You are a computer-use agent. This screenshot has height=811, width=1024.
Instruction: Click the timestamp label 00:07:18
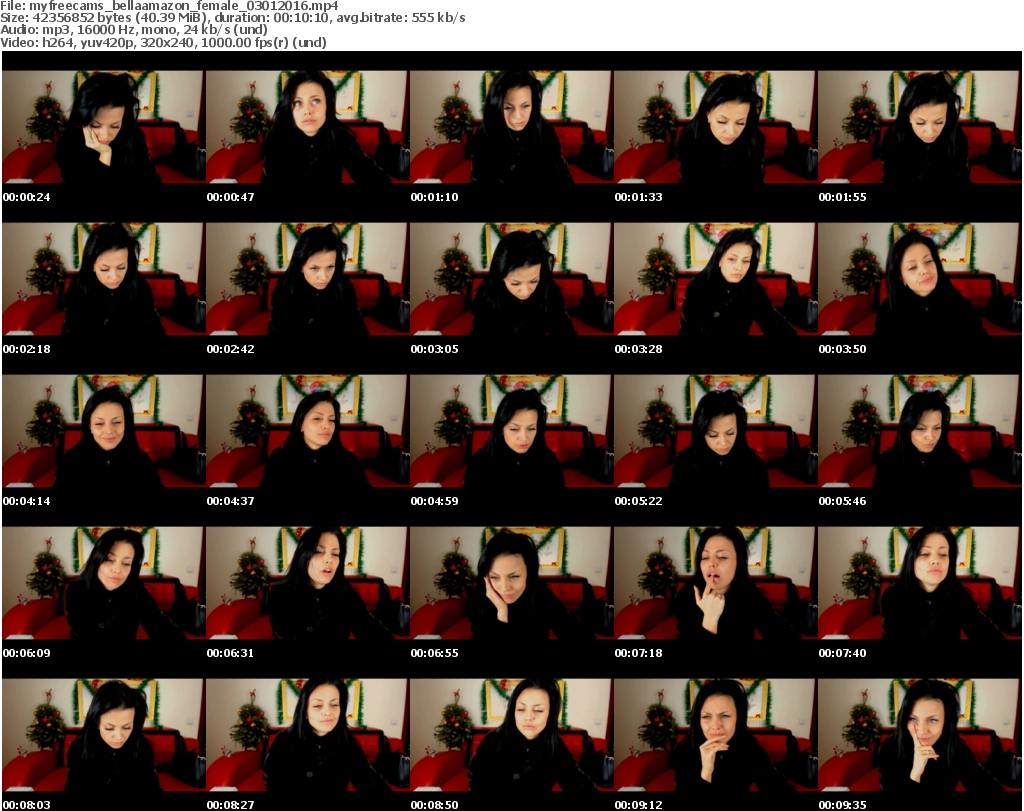pos(638,653)
